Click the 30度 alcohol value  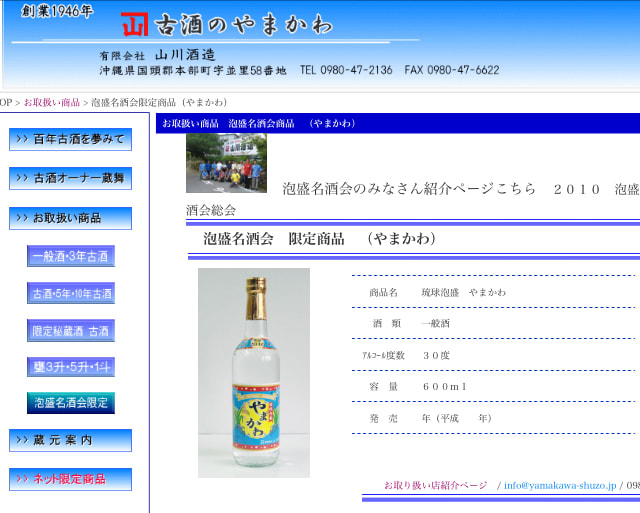tap(436, 355)
